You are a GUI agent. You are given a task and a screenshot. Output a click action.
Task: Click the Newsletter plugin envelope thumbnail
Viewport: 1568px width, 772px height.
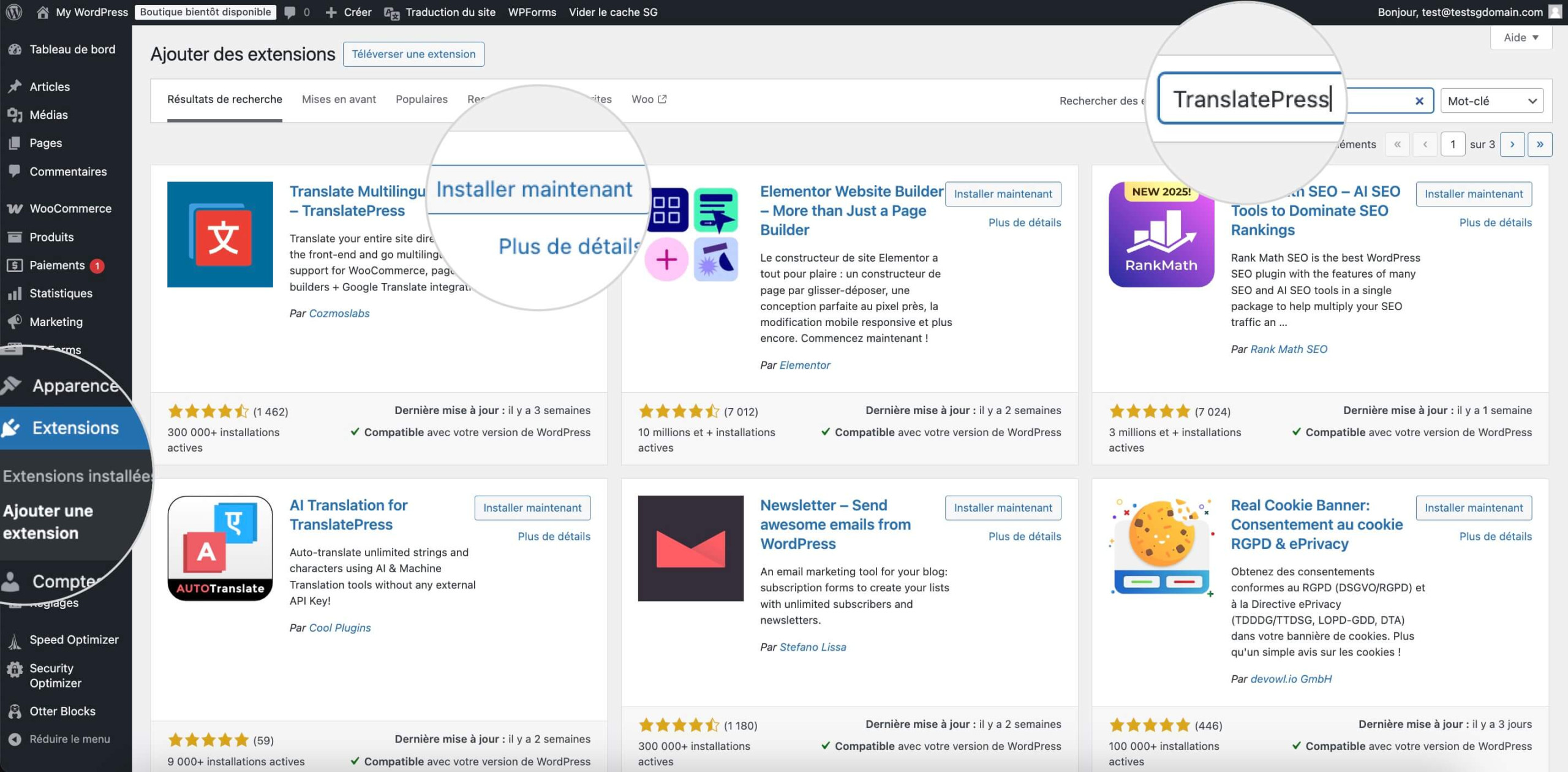click(690, 548)
